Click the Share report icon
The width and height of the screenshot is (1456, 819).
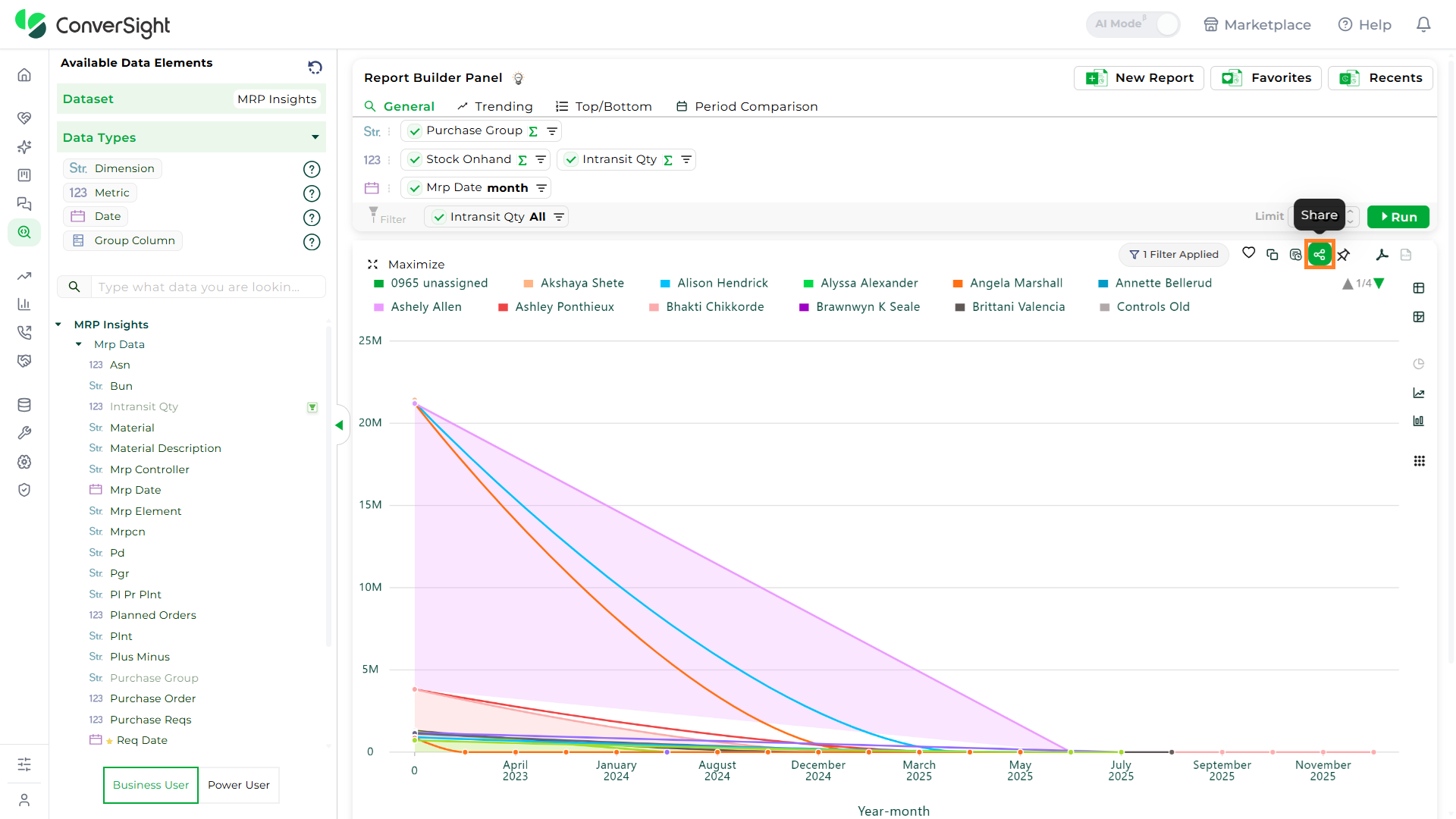point(1319,255)
